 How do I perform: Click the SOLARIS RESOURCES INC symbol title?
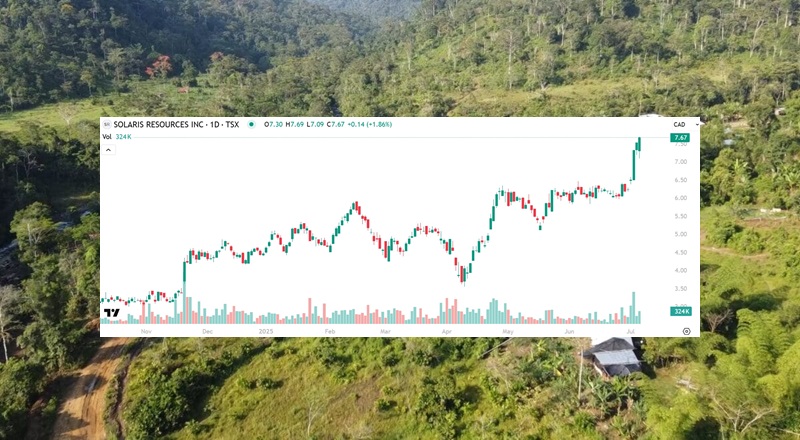(176, 125)
